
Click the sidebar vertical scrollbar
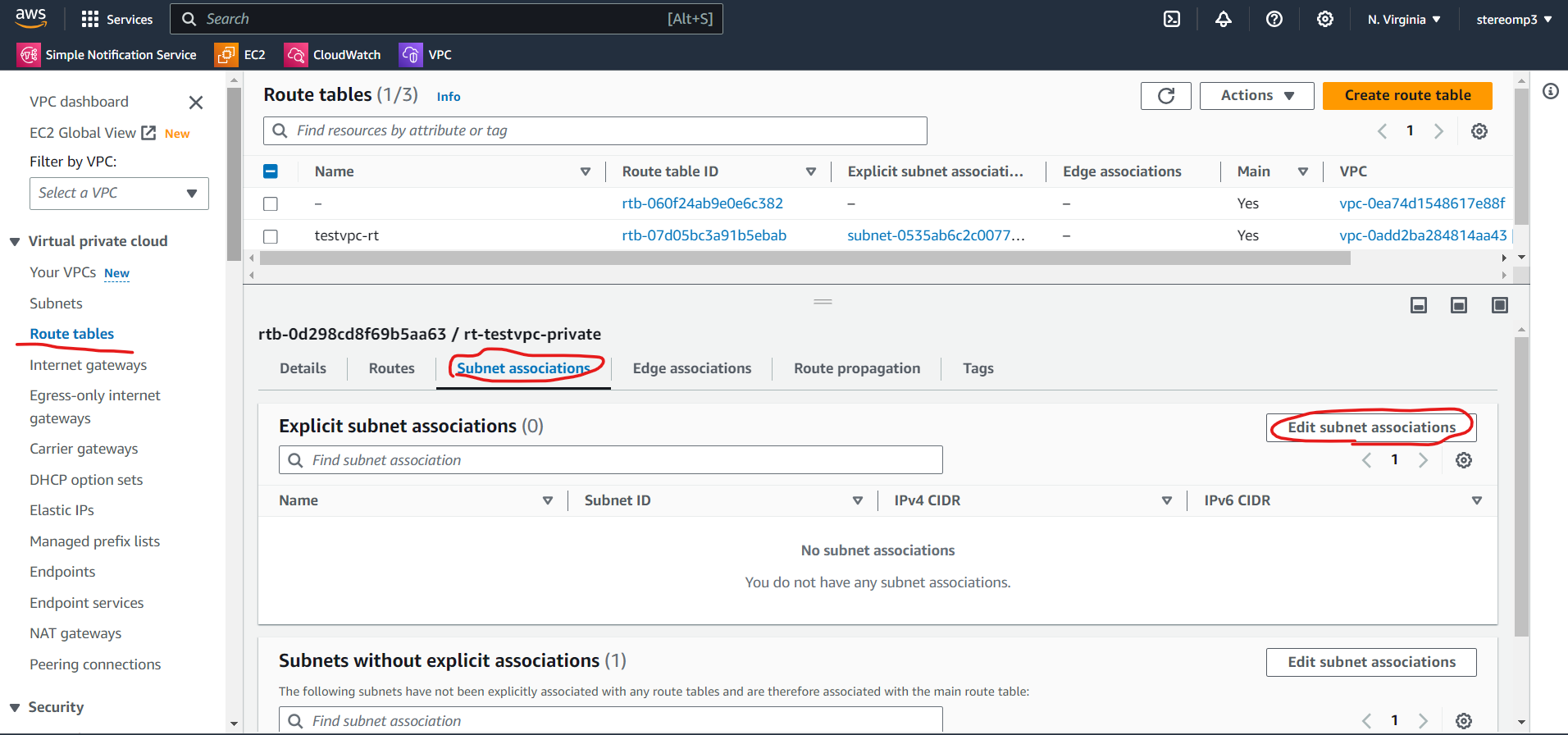pos(234,175)
